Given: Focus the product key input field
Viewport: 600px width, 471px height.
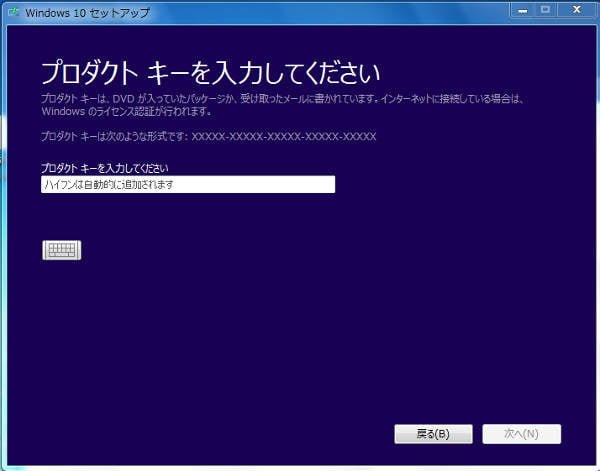Looking at the screenshot, I should pos(187,185).
